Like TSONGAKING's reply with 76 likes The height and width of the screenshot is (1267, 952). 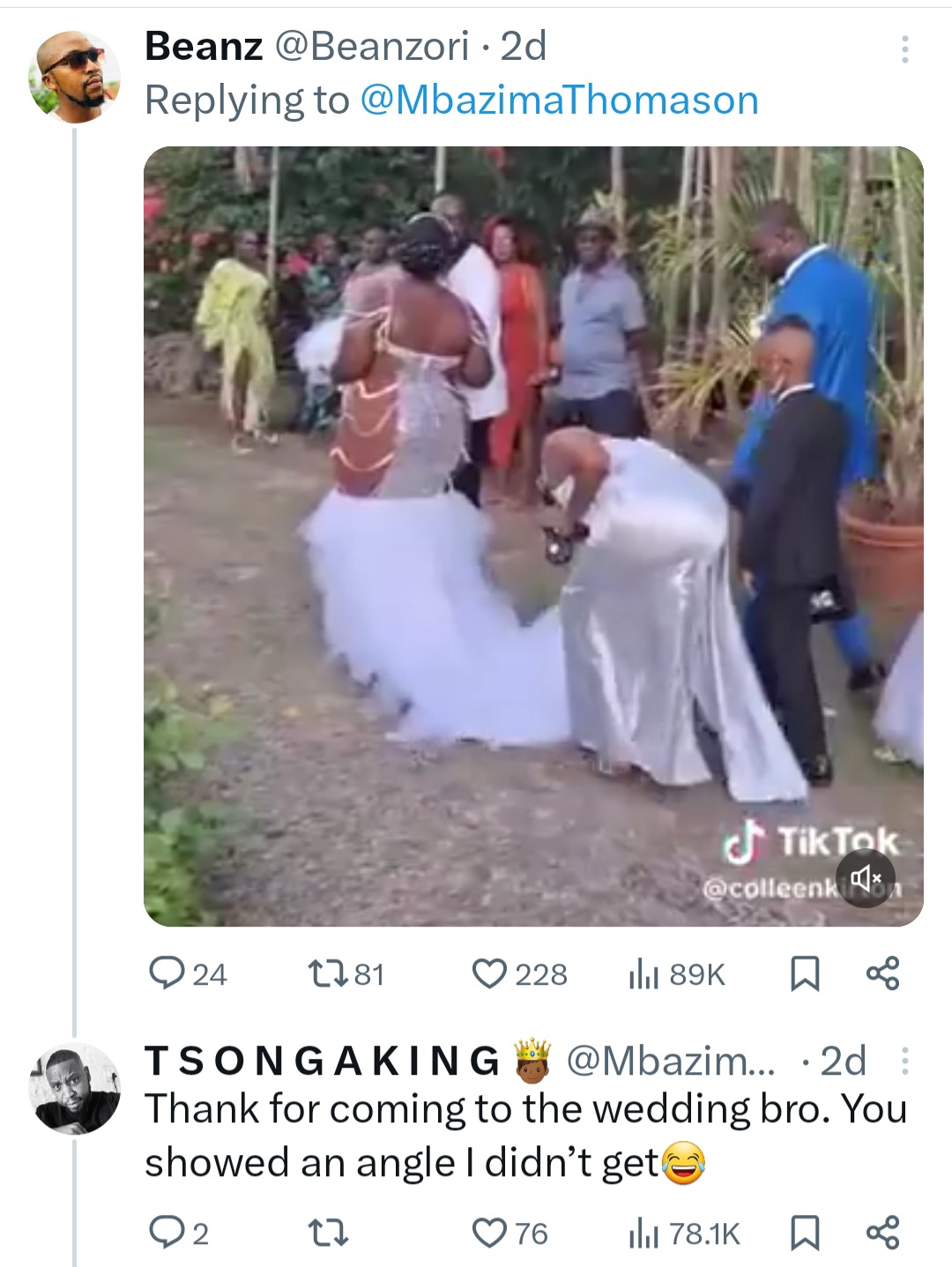point(489,1233)
